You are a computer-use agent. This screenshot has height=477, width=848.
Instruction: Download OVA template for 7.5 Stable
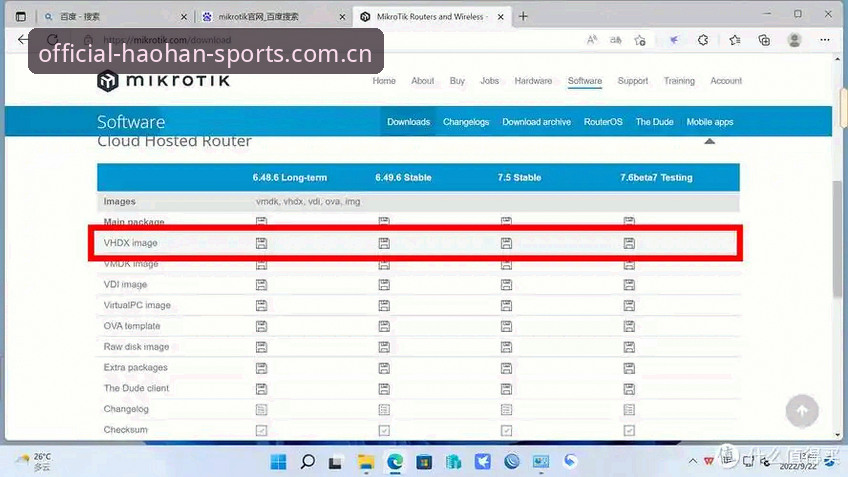coord(506,326)
